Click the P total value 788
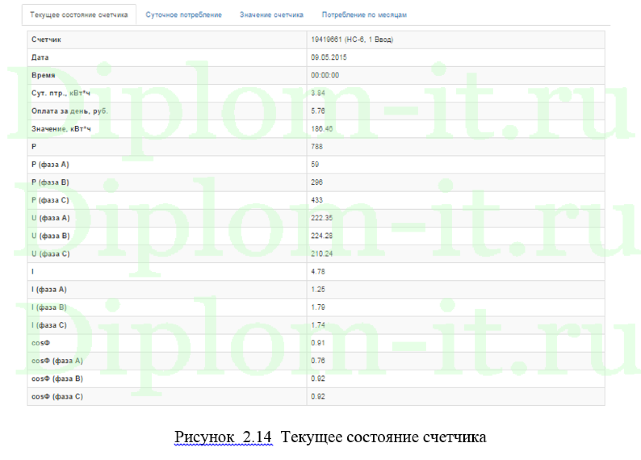The image size is (641, 460). (x=317, y=146)
